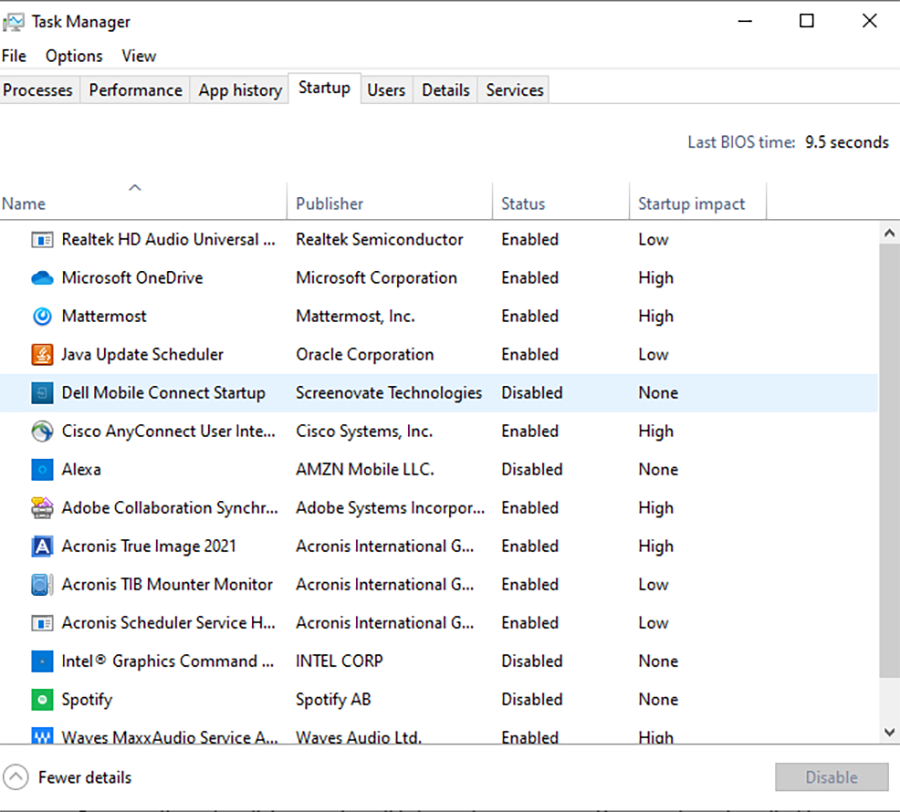This screenshot has width=900, height=812.
Task: Click the Alexa app icon
Action: click(x=42, y=469)
